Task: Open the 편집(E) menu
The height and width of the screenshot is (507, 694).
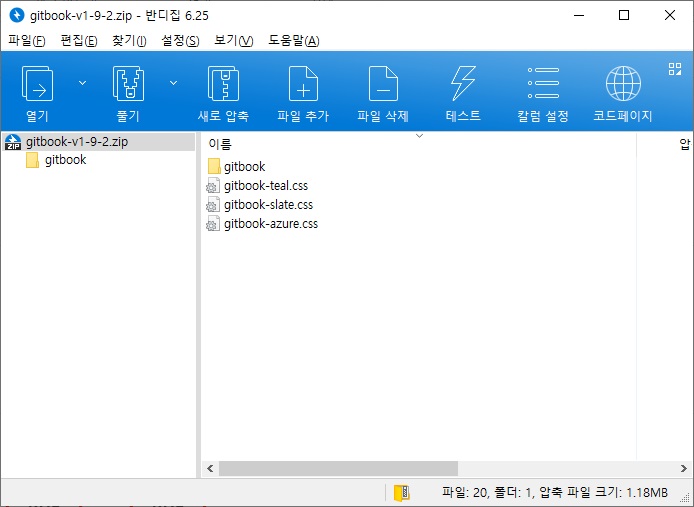Action: coord(79,41)
